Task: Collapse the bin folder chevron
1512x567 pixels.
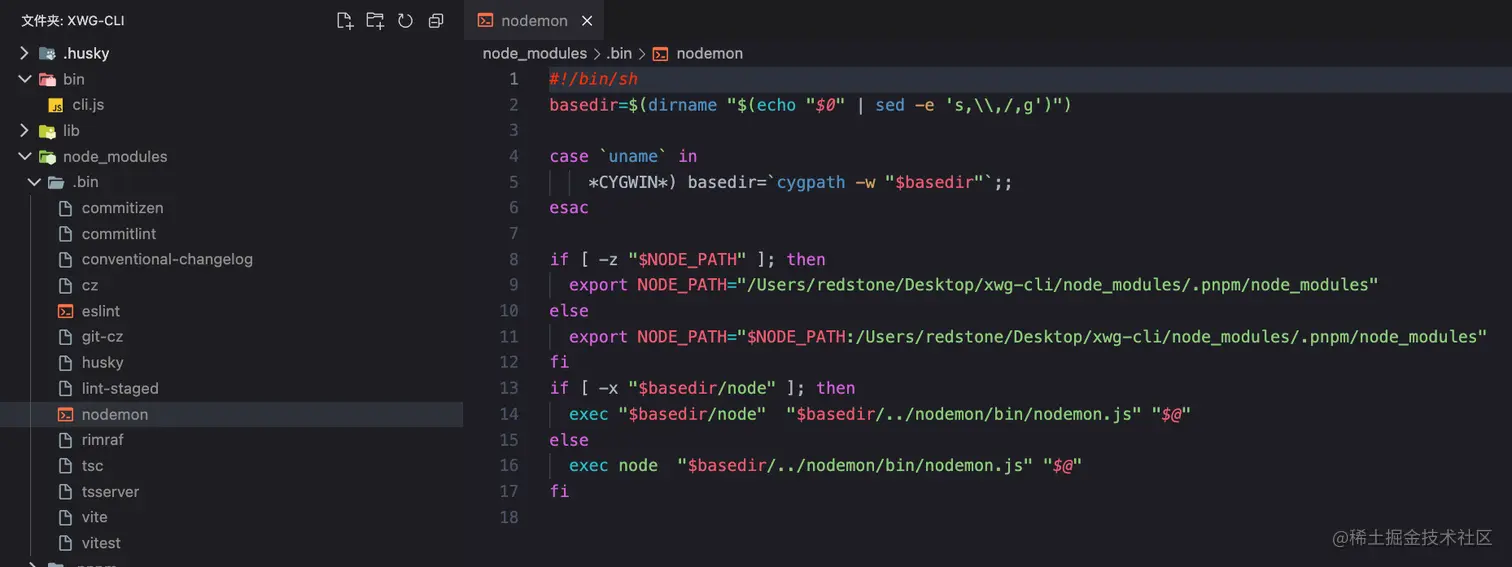Action: click(x=24, y=79)
